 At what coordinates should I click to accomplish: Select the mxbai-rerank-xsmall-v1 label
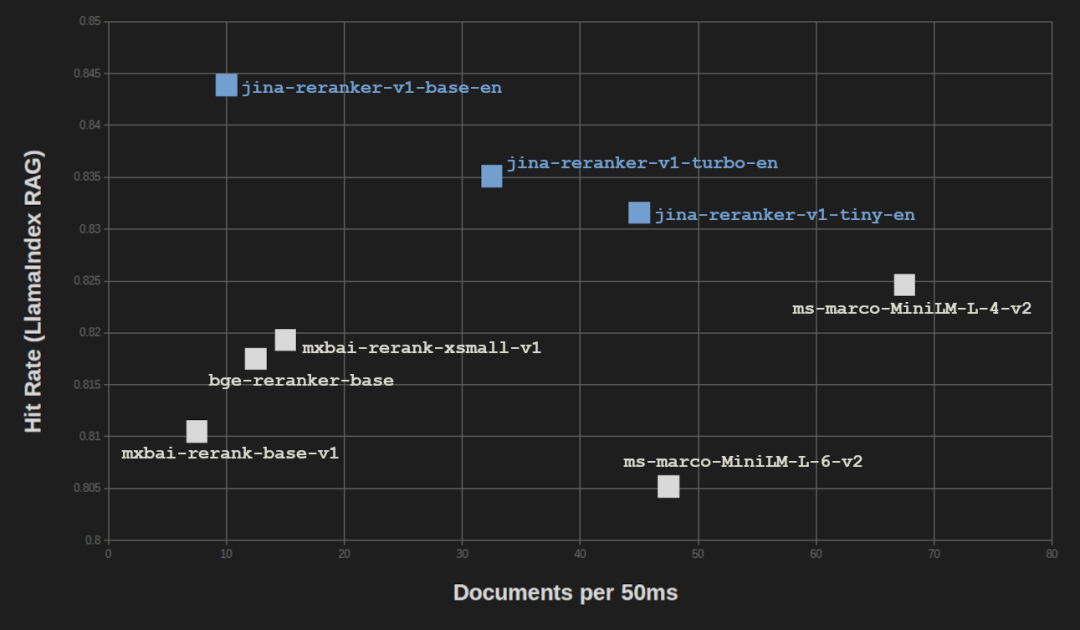click(x=422, y=348)
